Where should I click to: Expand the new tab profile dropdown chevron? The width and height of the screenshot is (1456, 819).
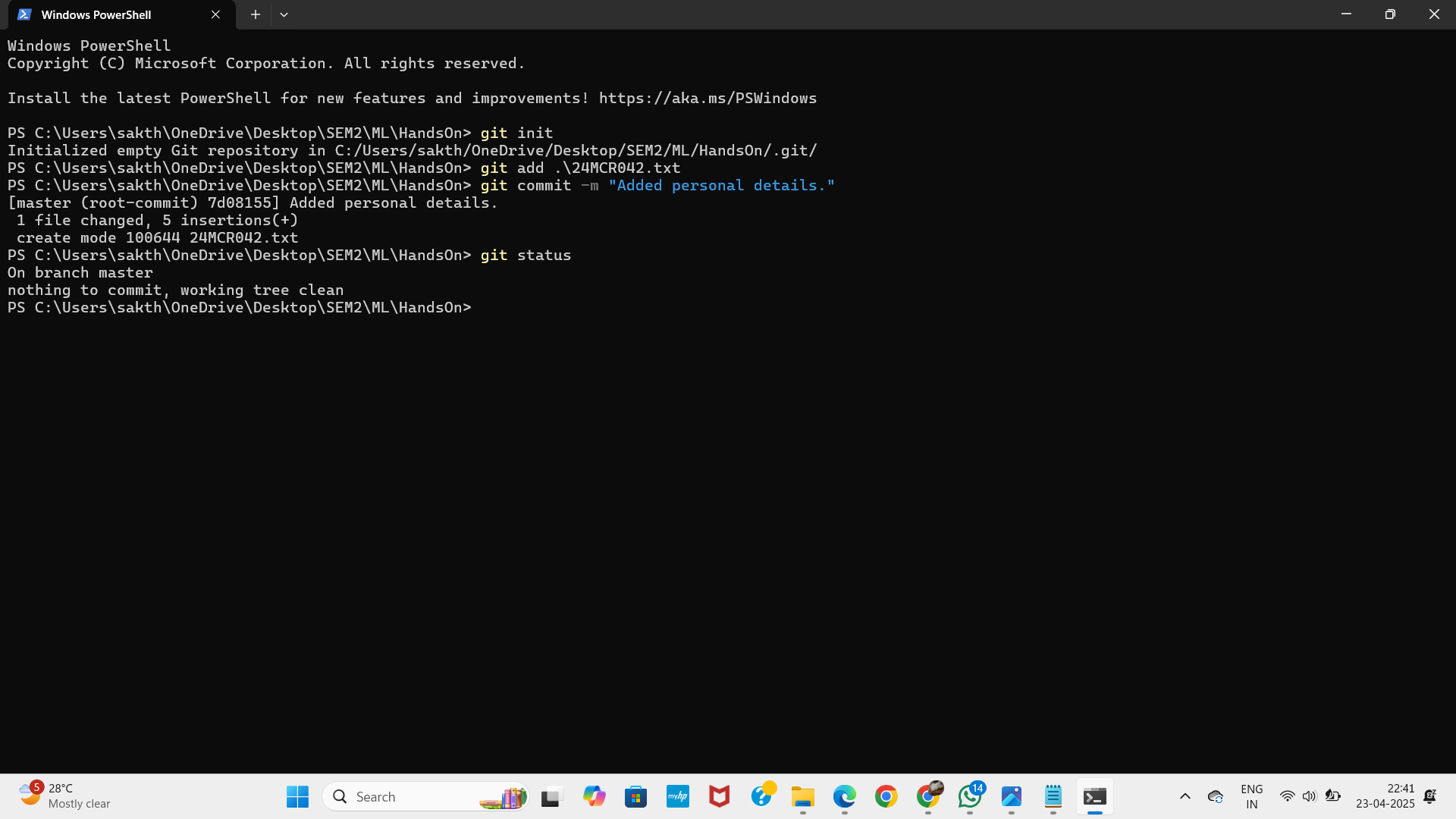(284, 14)
